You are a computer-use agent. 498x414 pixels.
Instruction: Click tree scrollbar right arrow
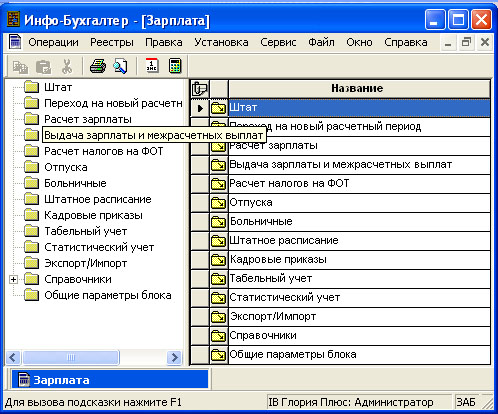point(174,358)
